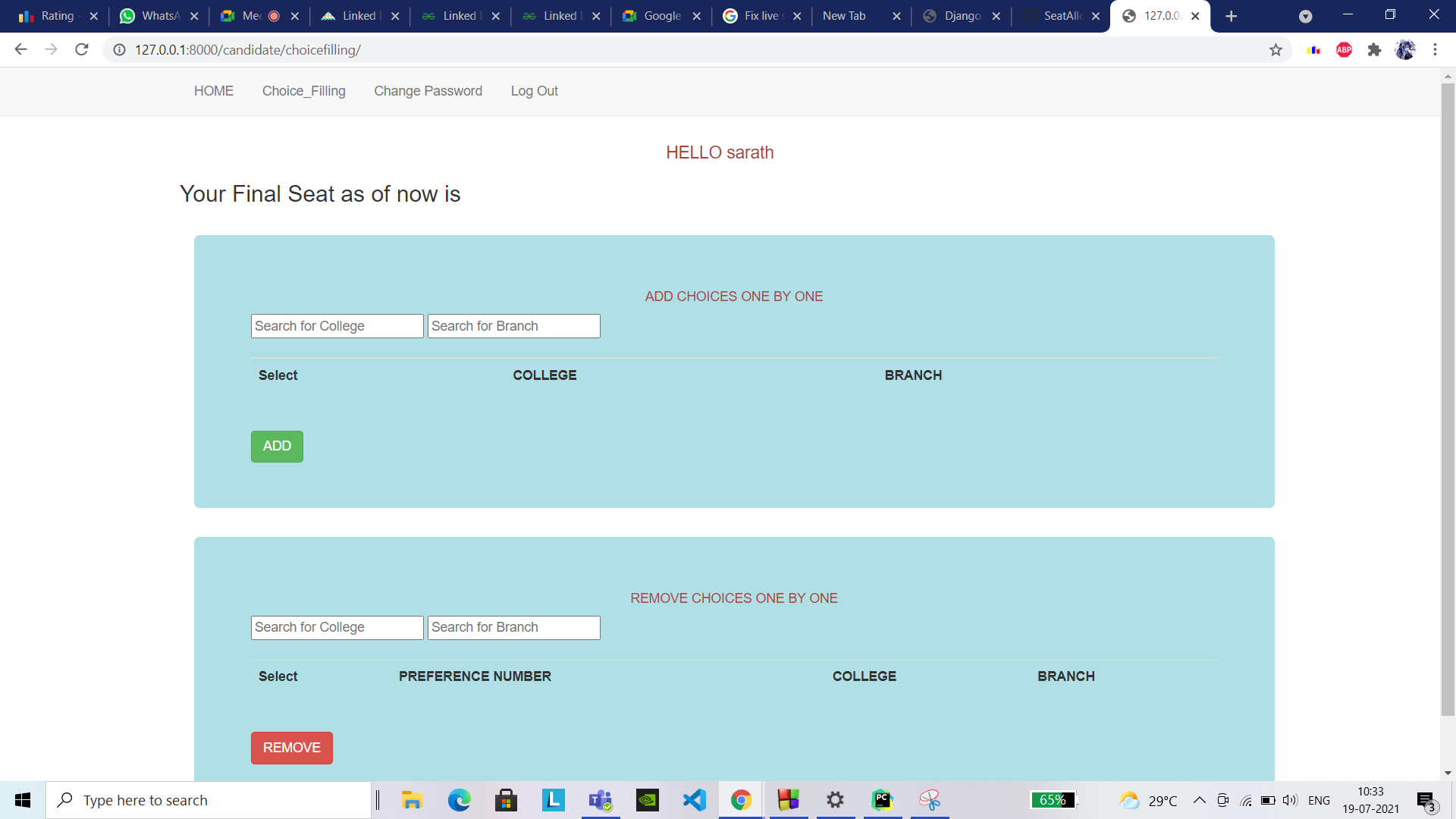Click the volume icon to adjust sound
Image resolution: width=1456 pixels, height=819 pixels.
pos(1291,800)
